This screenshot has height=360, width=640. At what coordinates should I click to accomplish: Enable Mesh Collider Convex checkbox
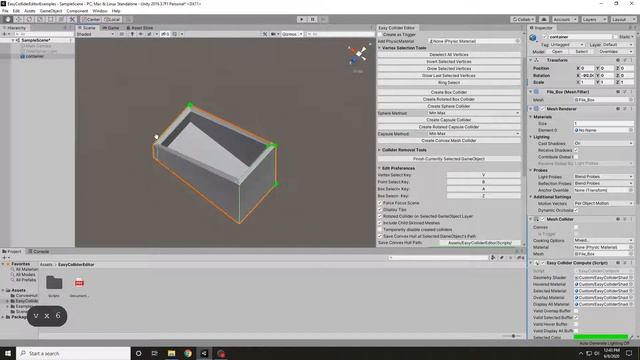pyautogui.click(x=576, y=227)
